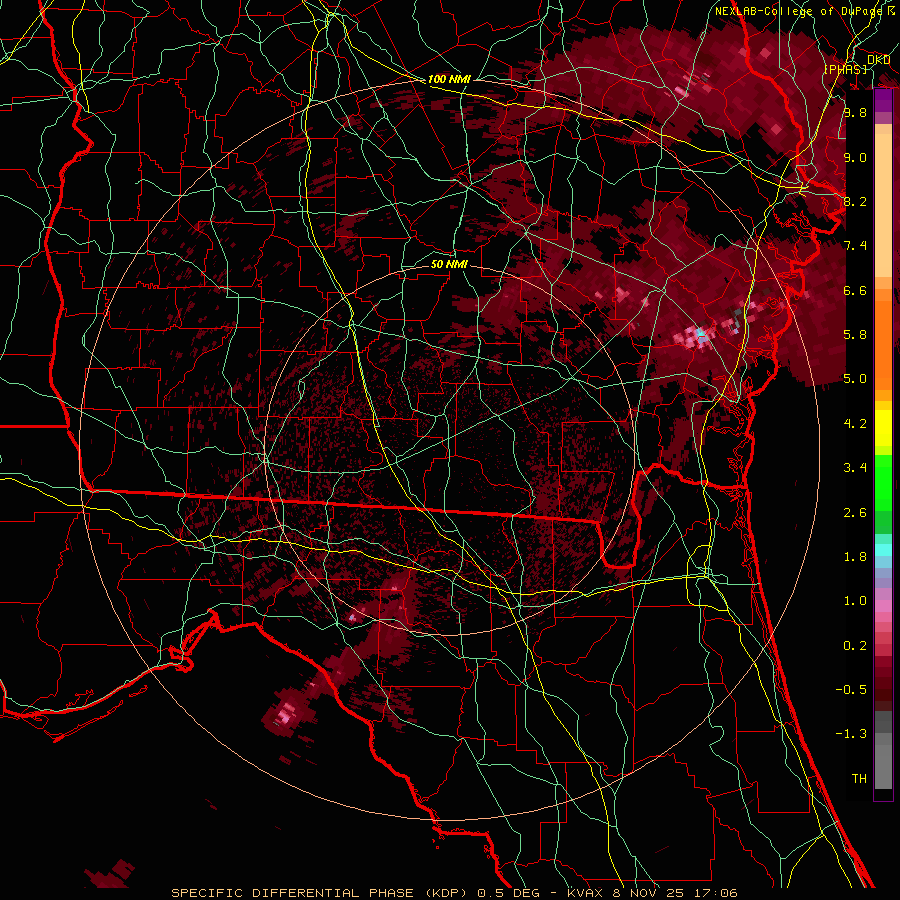Click the 1.8 value on the color scale
This screenshot has height=900, width=900.
[855, 557]
